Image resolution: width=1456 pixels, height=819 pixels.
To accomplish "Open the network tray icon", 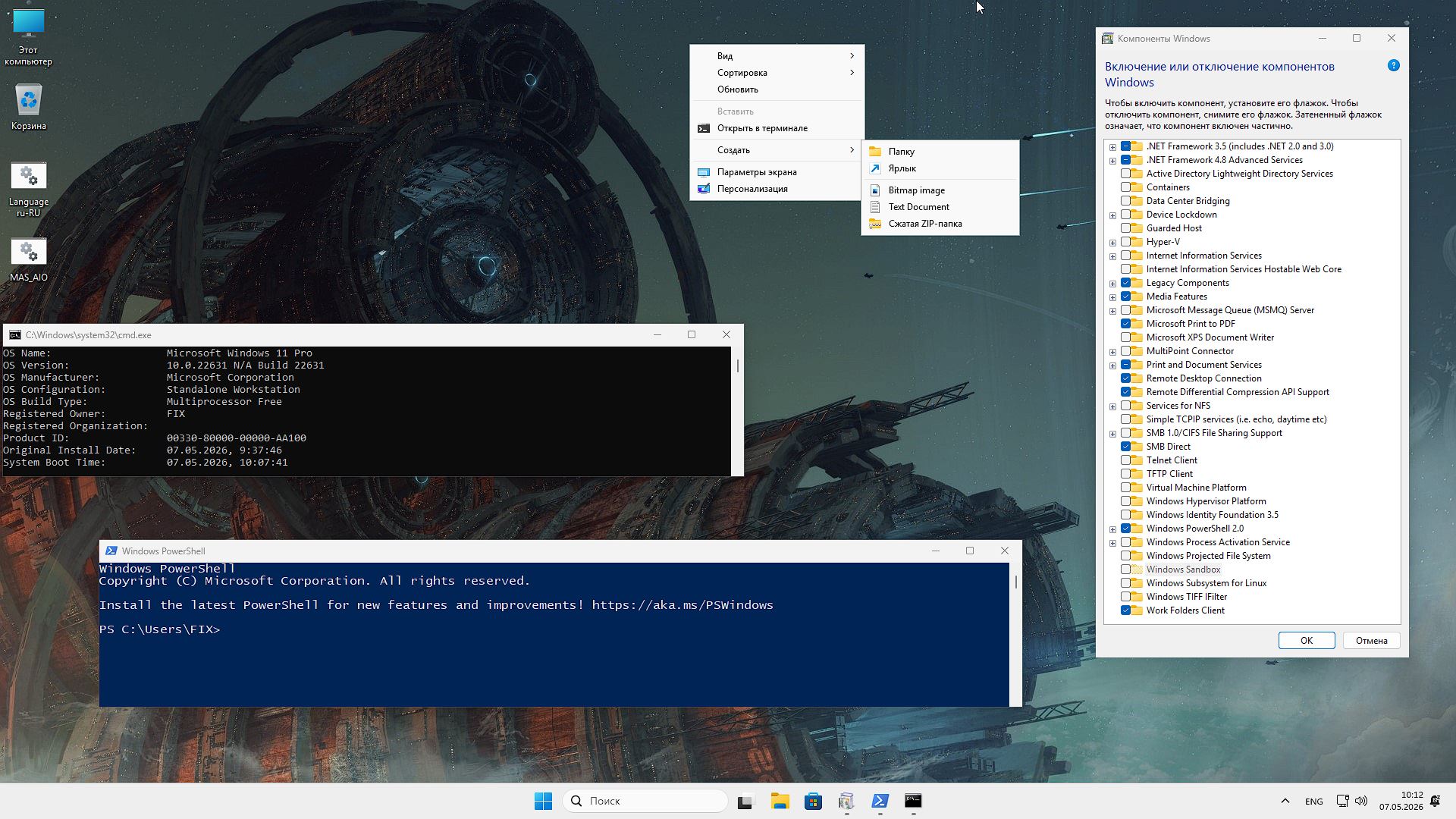I will (1342, 801).
